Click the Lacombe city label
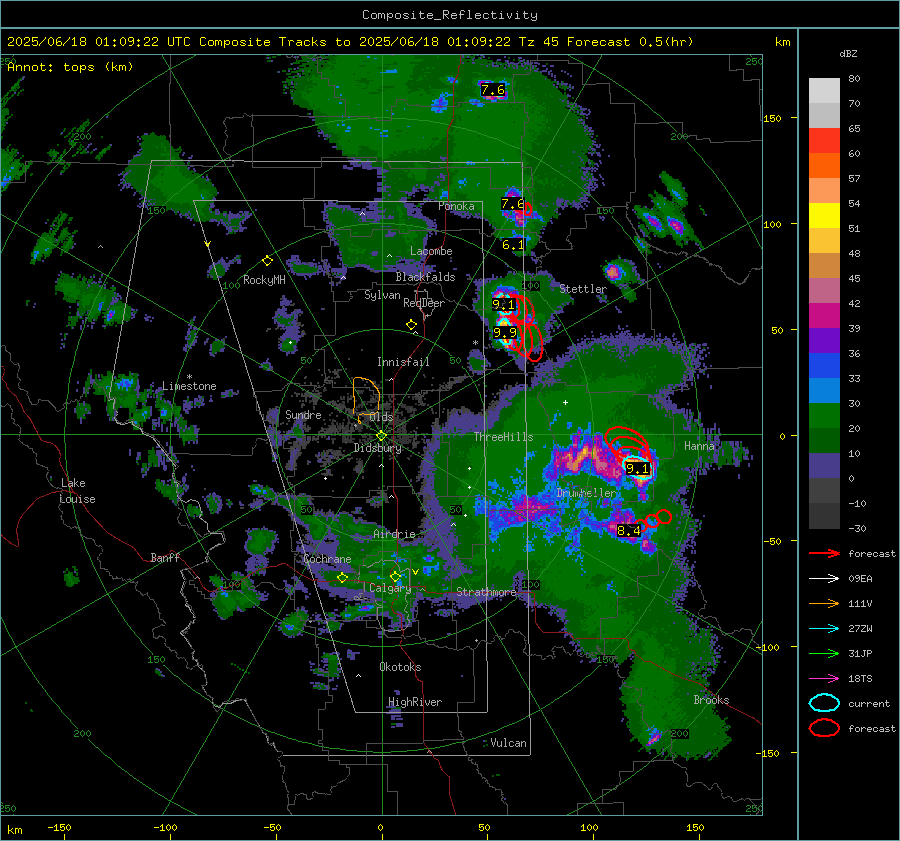900x841 pixels. coord(431,251)
